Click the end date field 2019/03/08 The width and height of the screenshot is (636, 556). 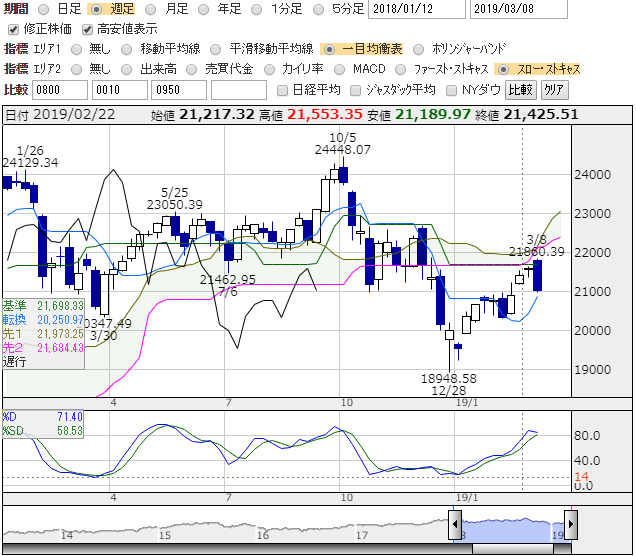(x=518, y=9)
